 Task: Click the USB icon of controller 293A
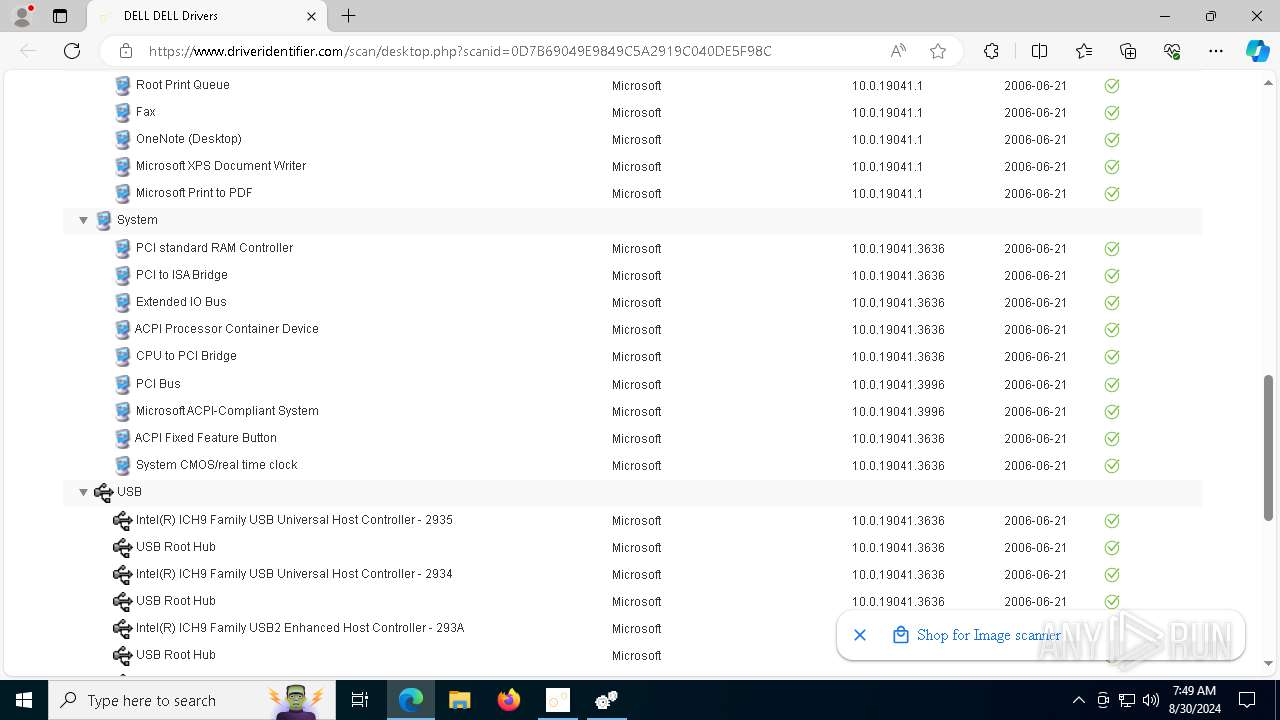(x=123, y=628)
